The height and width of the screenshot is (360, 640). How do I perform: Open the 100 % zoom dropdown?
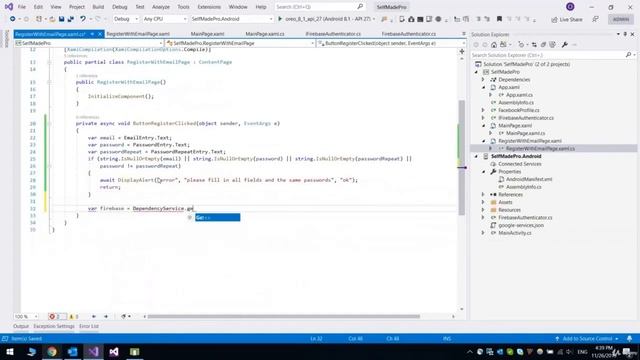(26, 316)
